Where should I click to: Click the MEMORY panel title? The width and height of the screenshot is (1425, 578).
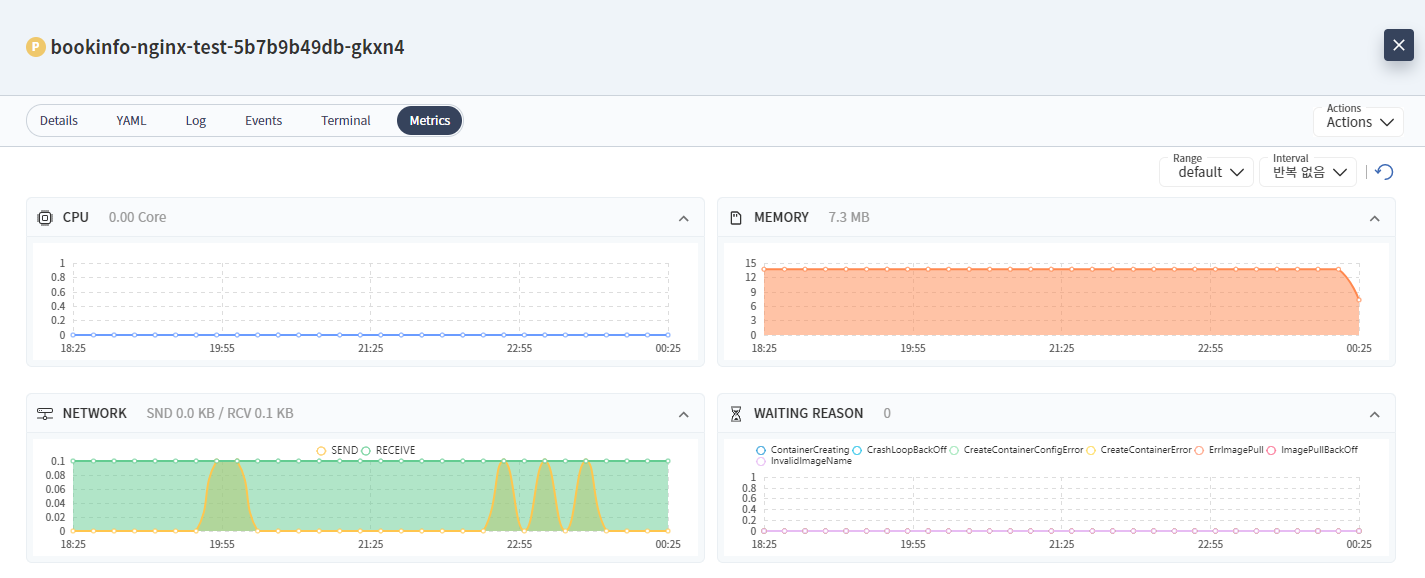[x=782, y=217]
